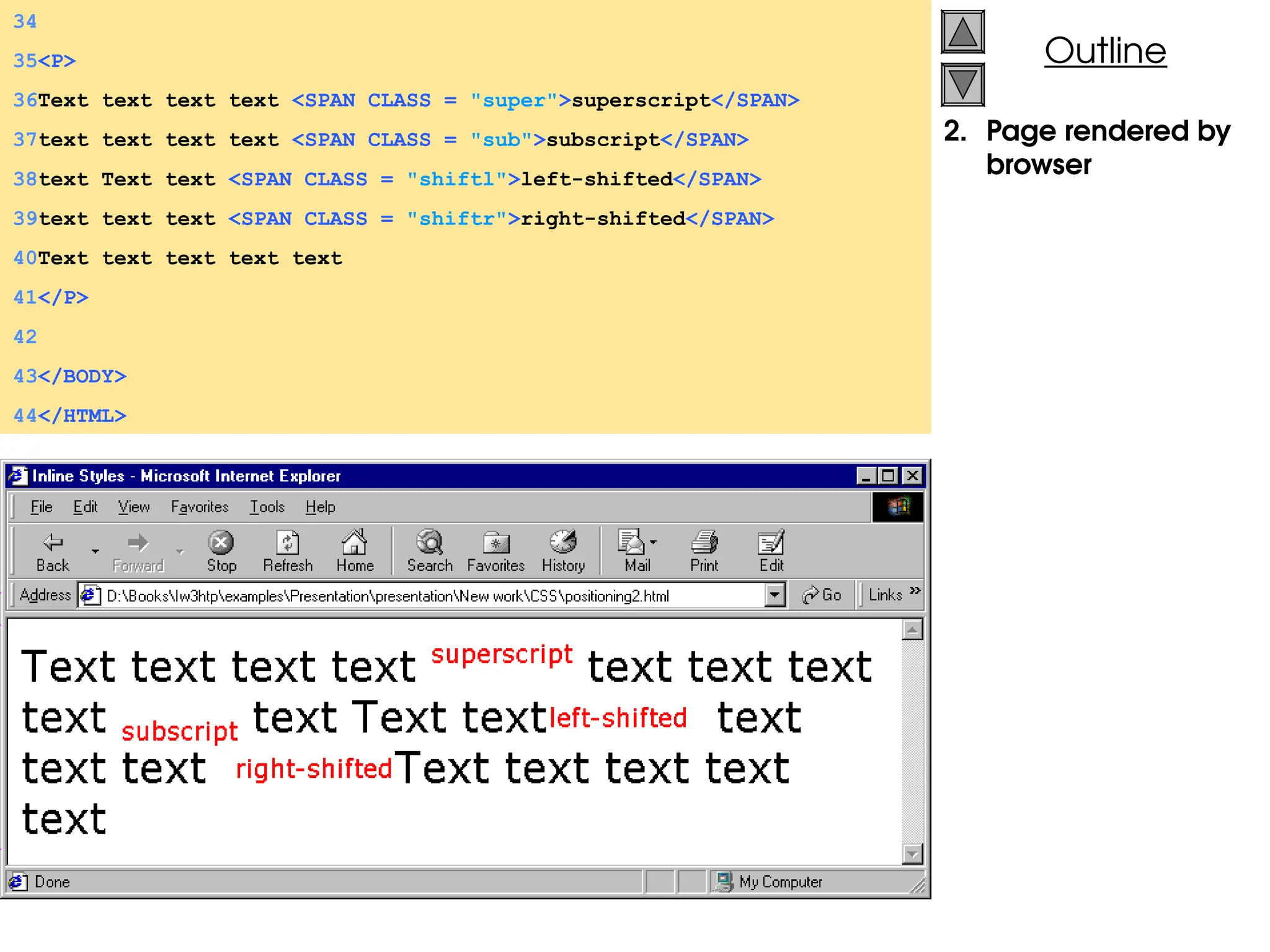
Task: Open the Help menu
Action: point(320,507)
